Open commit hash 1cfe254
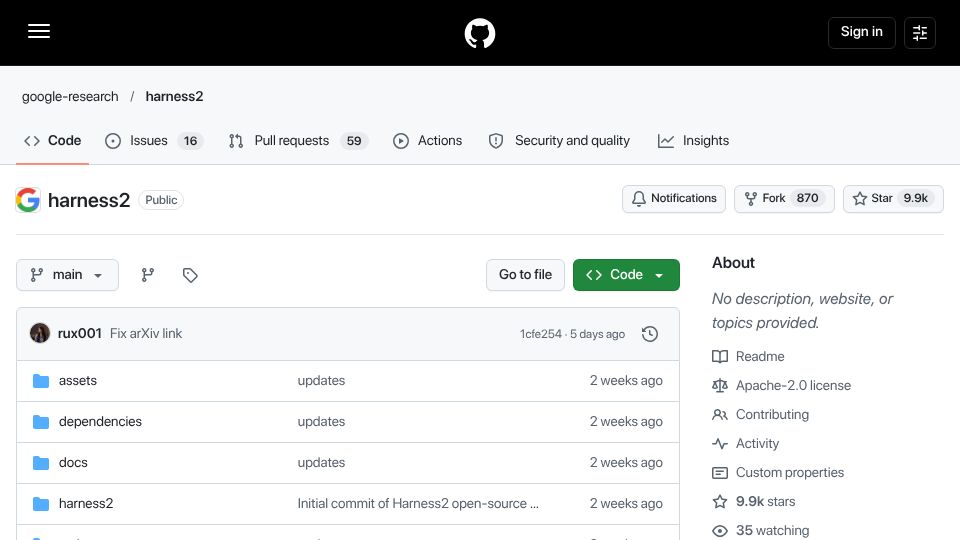 coord(541,334)
